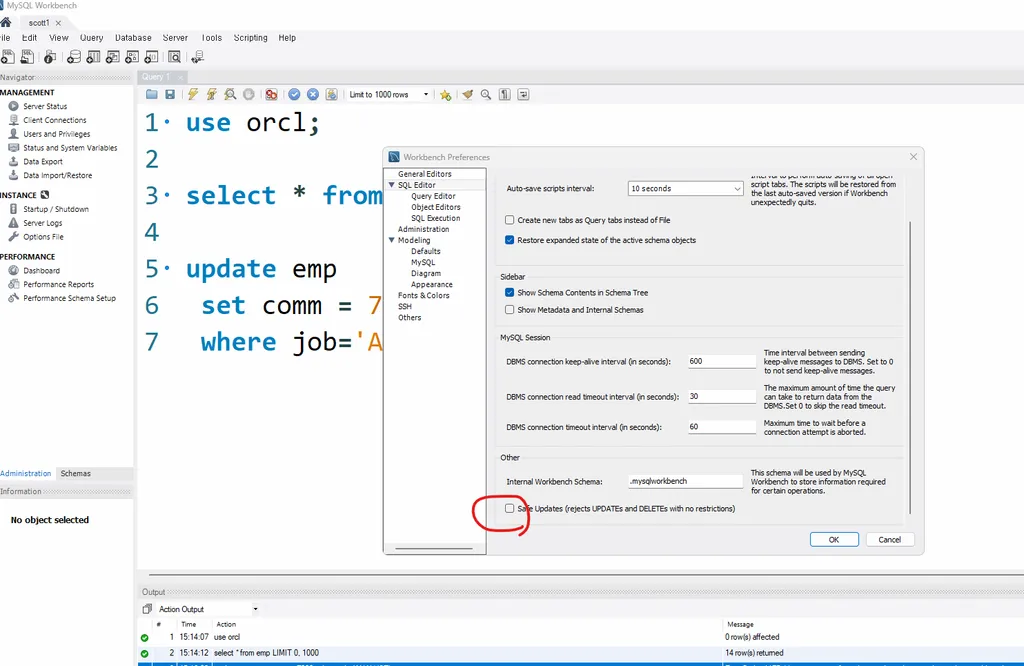Execute statement under cursor icon
Image resolution: width=1024 pixels, height=666 pixels.
[x=212, y=95]
